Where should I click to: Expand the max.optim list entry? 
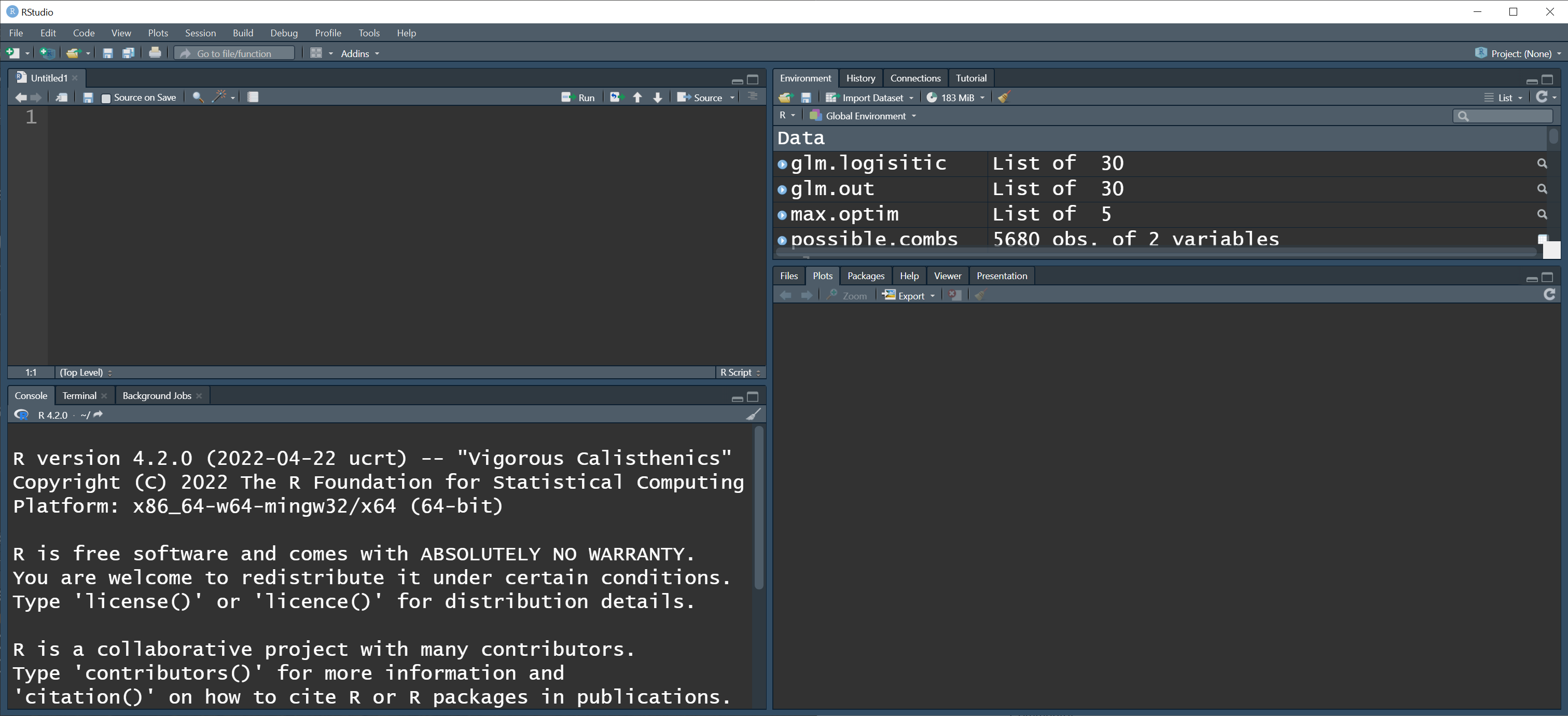(x=782, y=215)
